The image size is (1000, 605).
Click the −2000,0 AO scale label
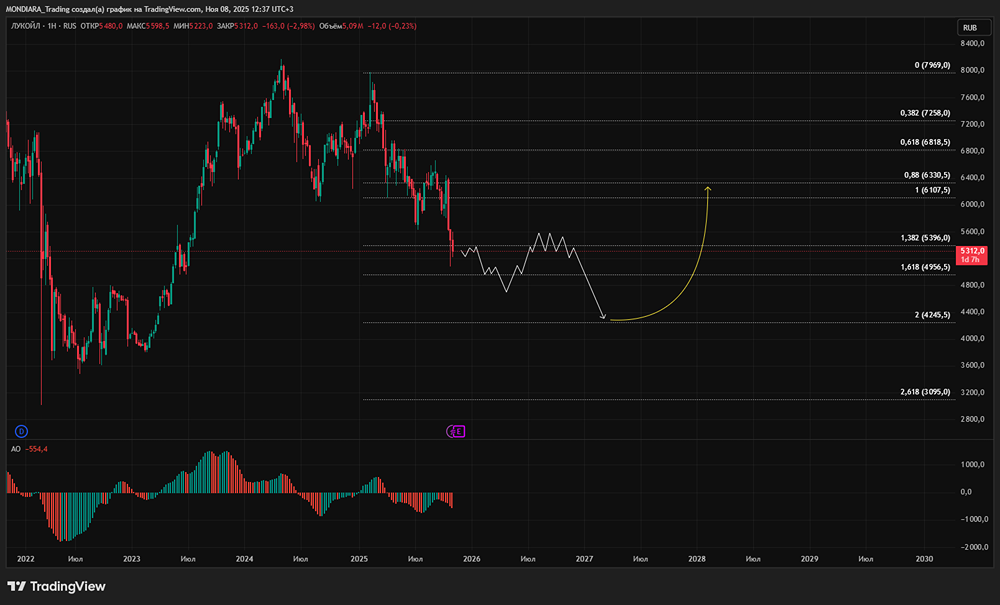pos(973,547)
